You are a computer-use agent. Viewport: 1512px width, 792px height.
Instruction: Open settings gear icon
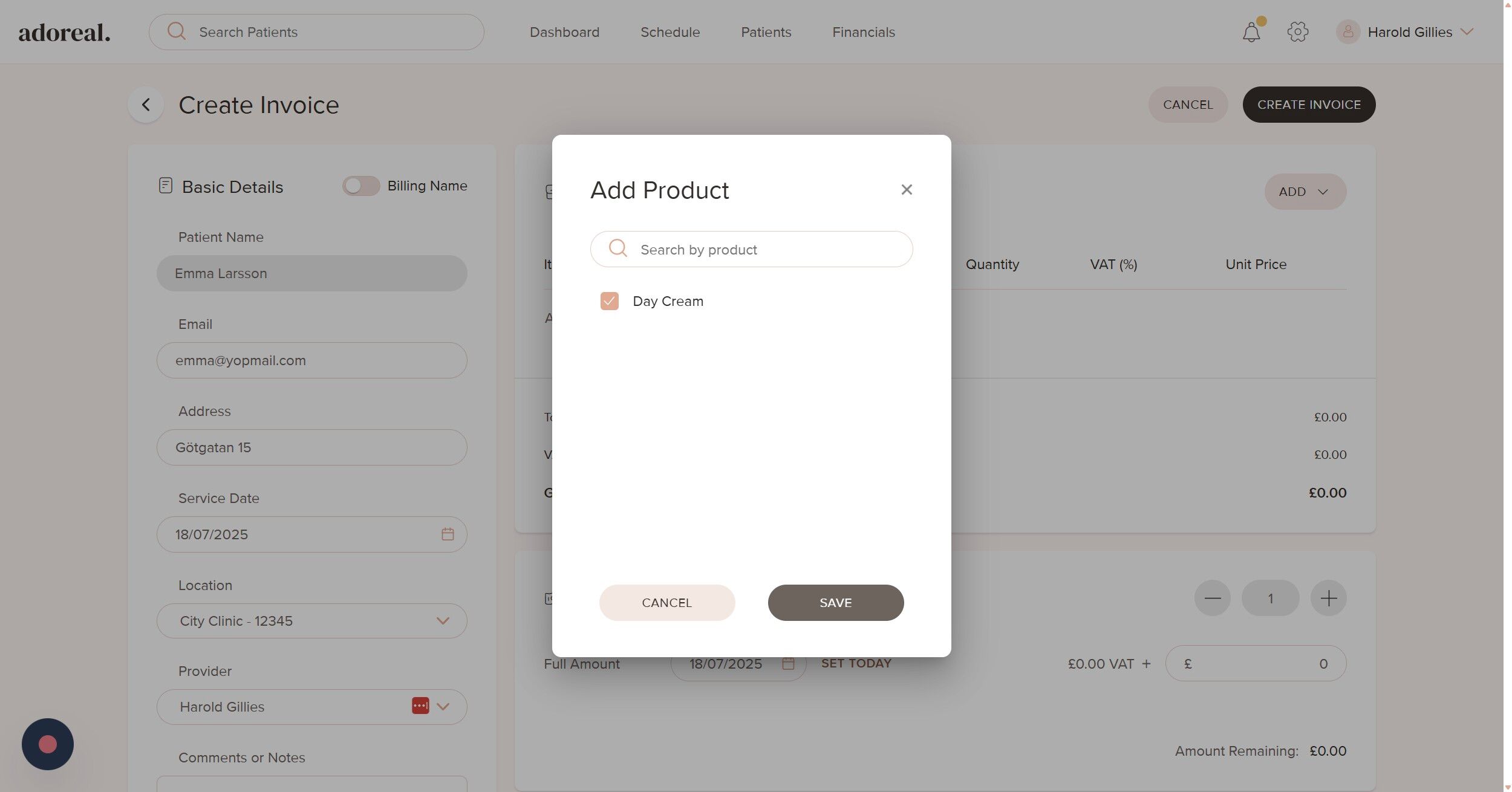point(1297,32)
